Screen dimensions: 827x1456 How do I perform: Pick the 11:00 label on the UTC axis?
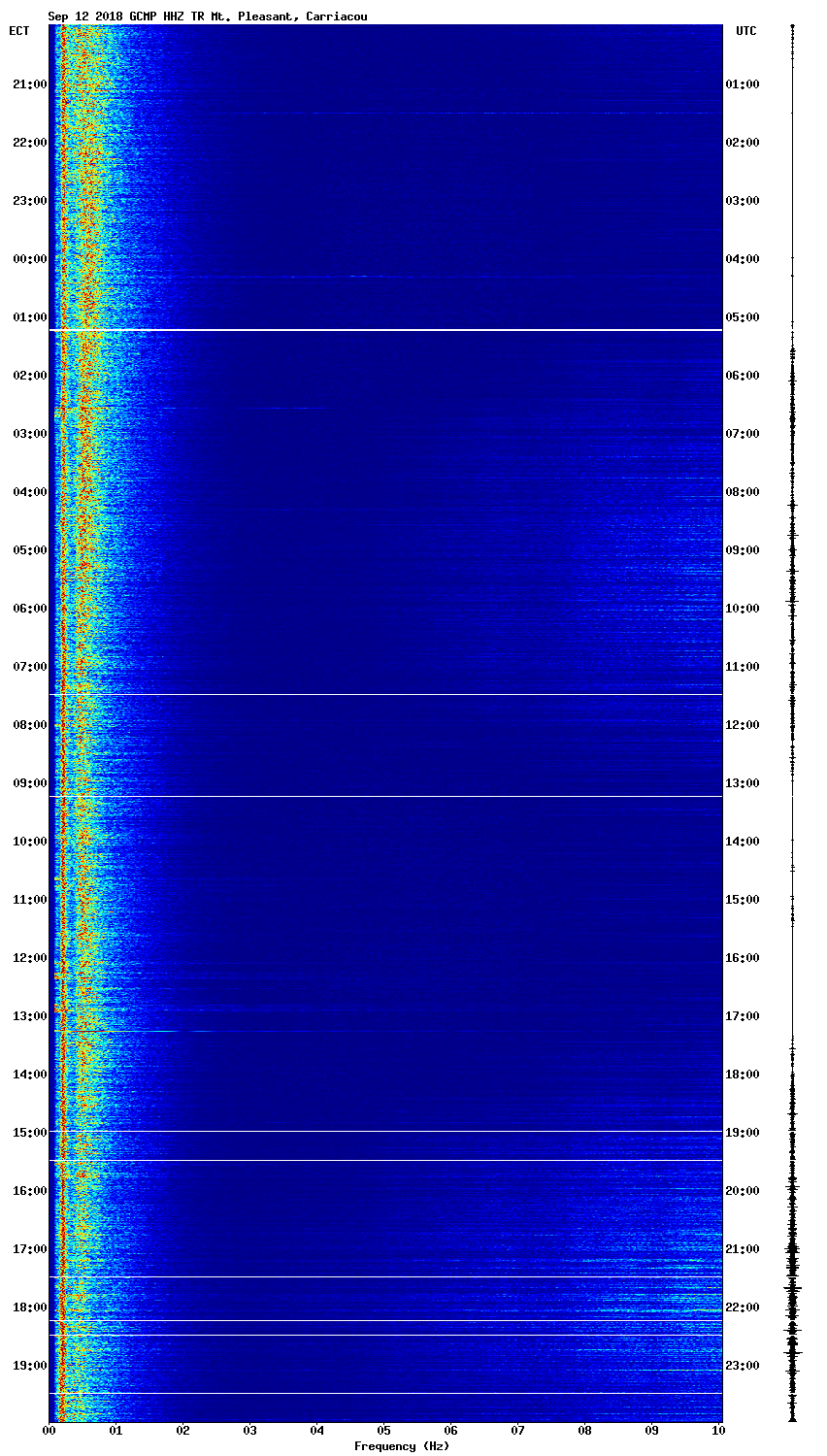[743, 667]
